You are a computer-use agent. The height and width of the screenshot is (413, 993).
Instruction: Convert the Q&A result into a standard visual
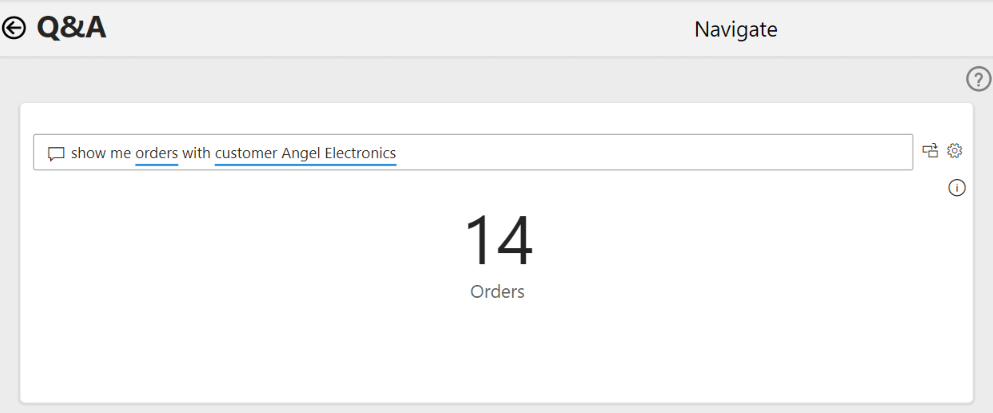(x=930, y=151)
